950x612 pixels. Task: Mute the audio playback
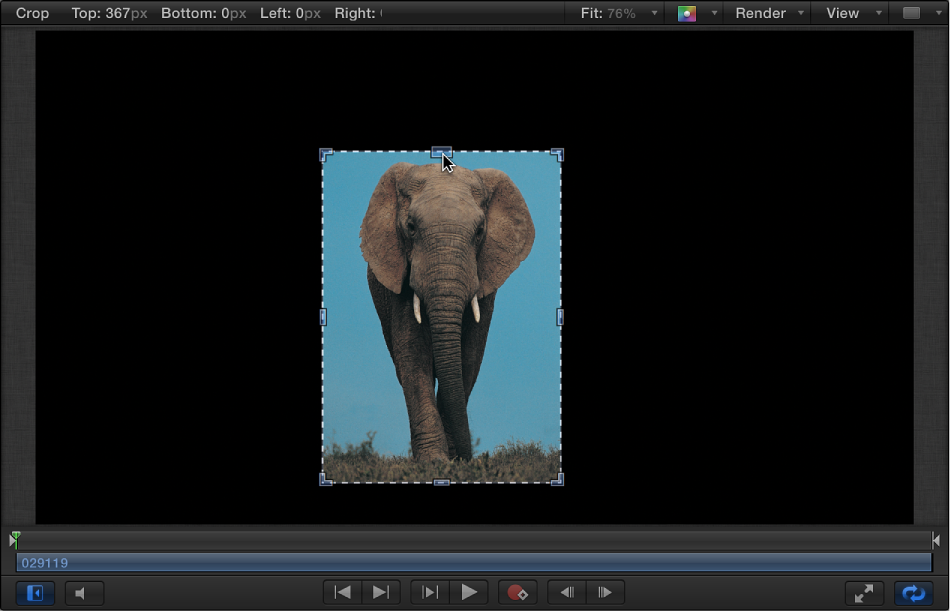(x=84, y=593)
